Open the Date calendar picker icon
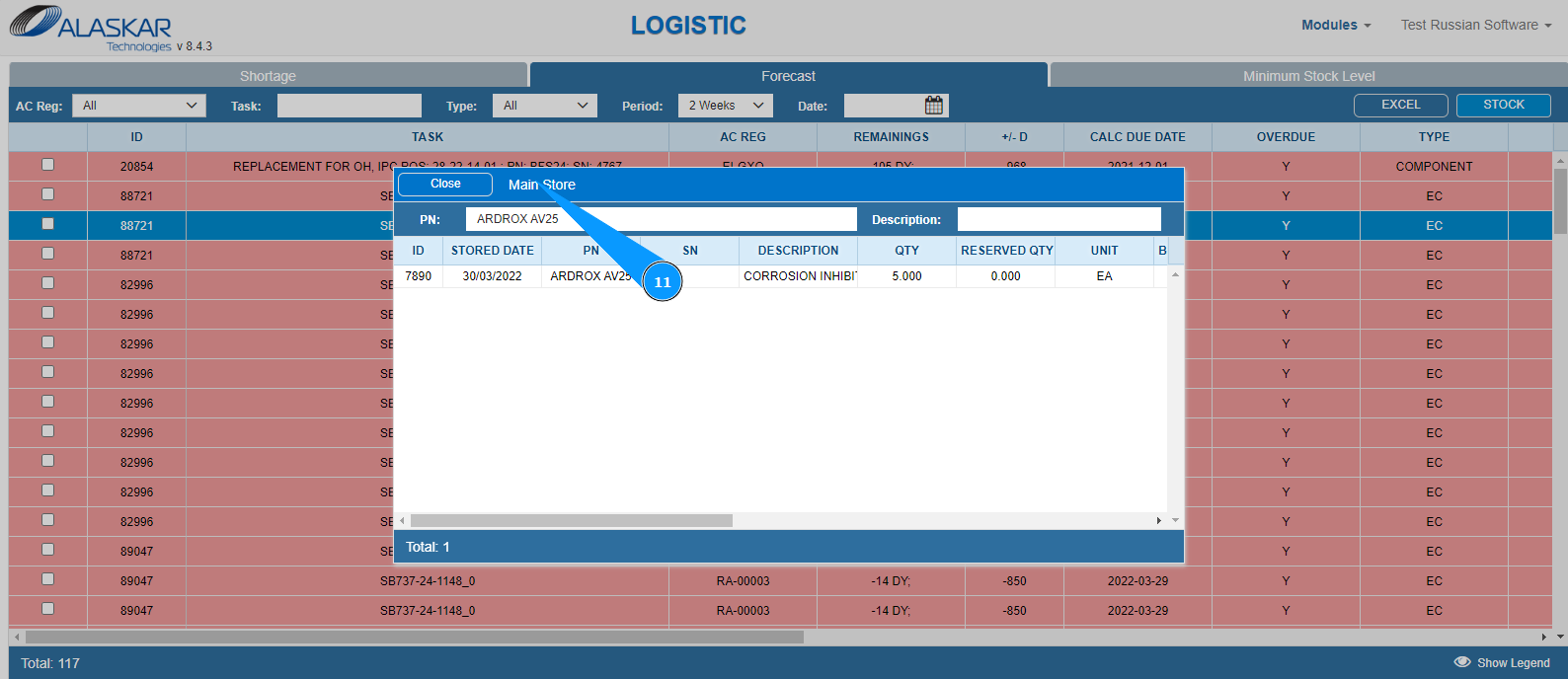 pyautogui.click(x=934, y=106)
